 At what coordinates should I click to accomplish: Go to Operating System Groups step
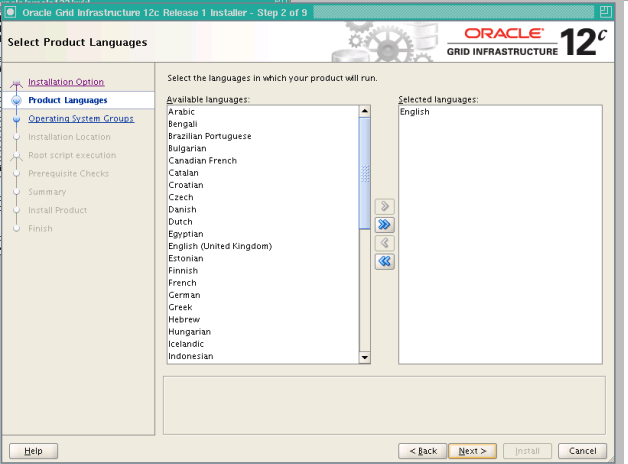[81, 119]
